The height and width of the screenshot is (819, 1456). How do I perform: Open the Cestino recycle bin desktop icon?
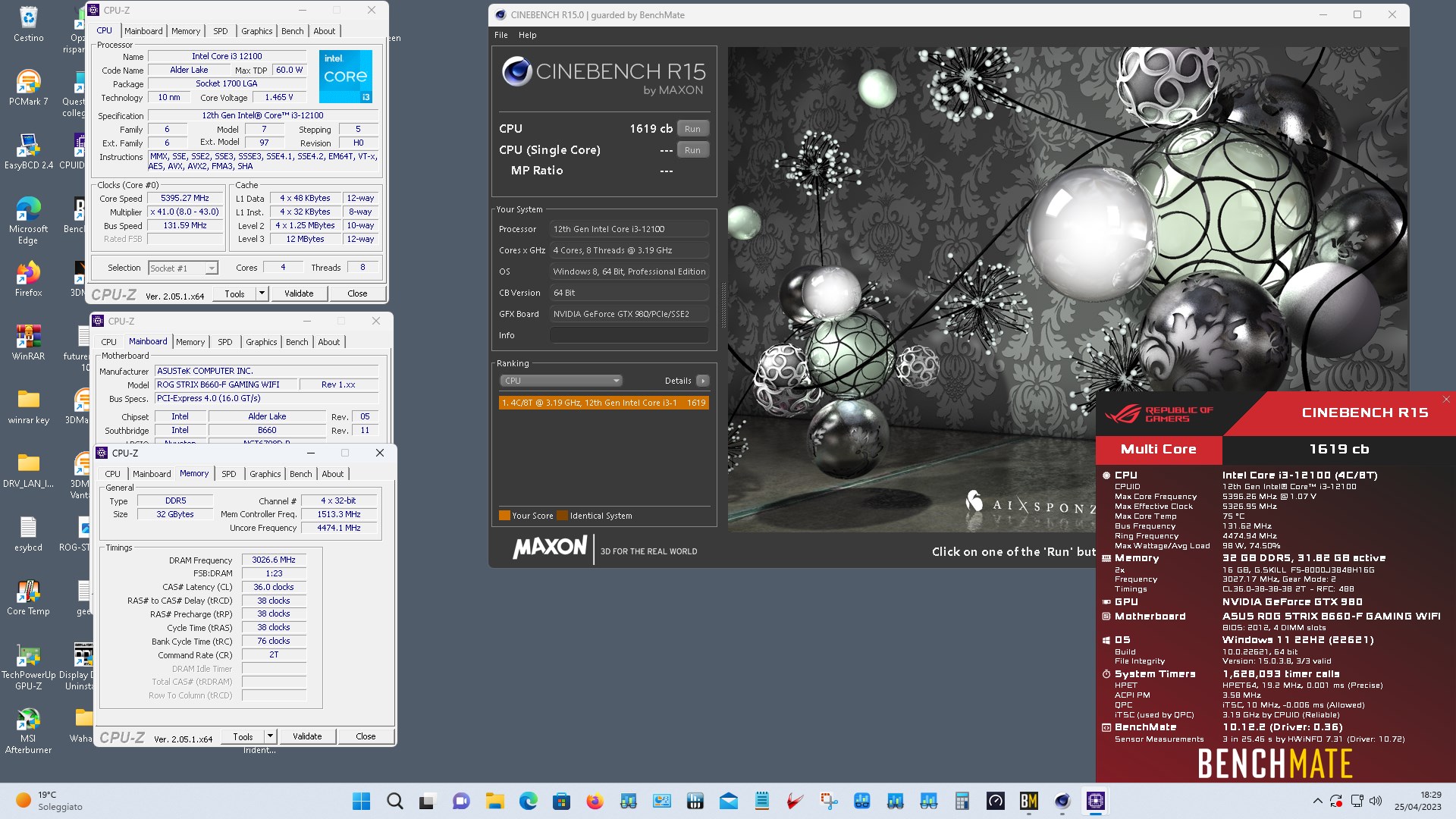tap(28, 24)
